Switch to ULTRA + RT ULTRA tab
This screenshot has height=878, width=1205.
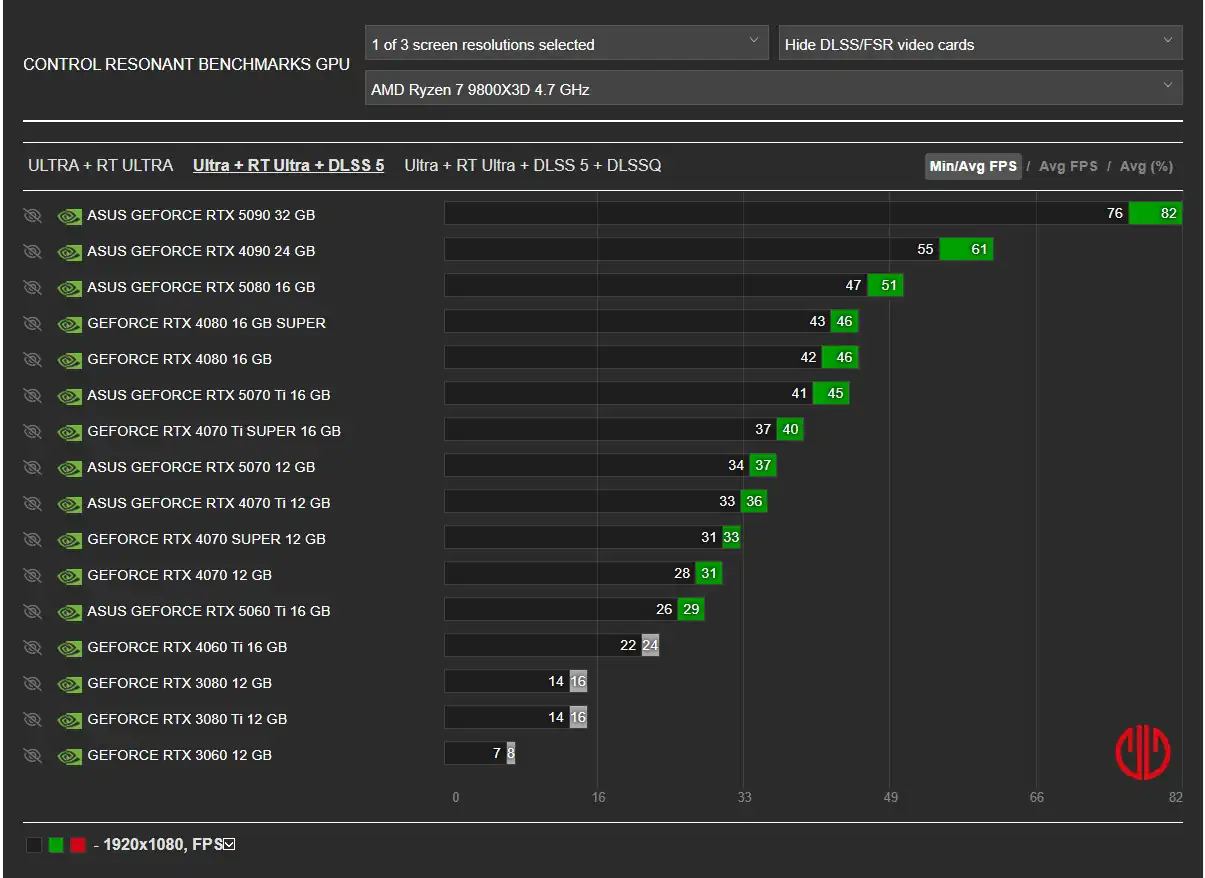point(100,165)
